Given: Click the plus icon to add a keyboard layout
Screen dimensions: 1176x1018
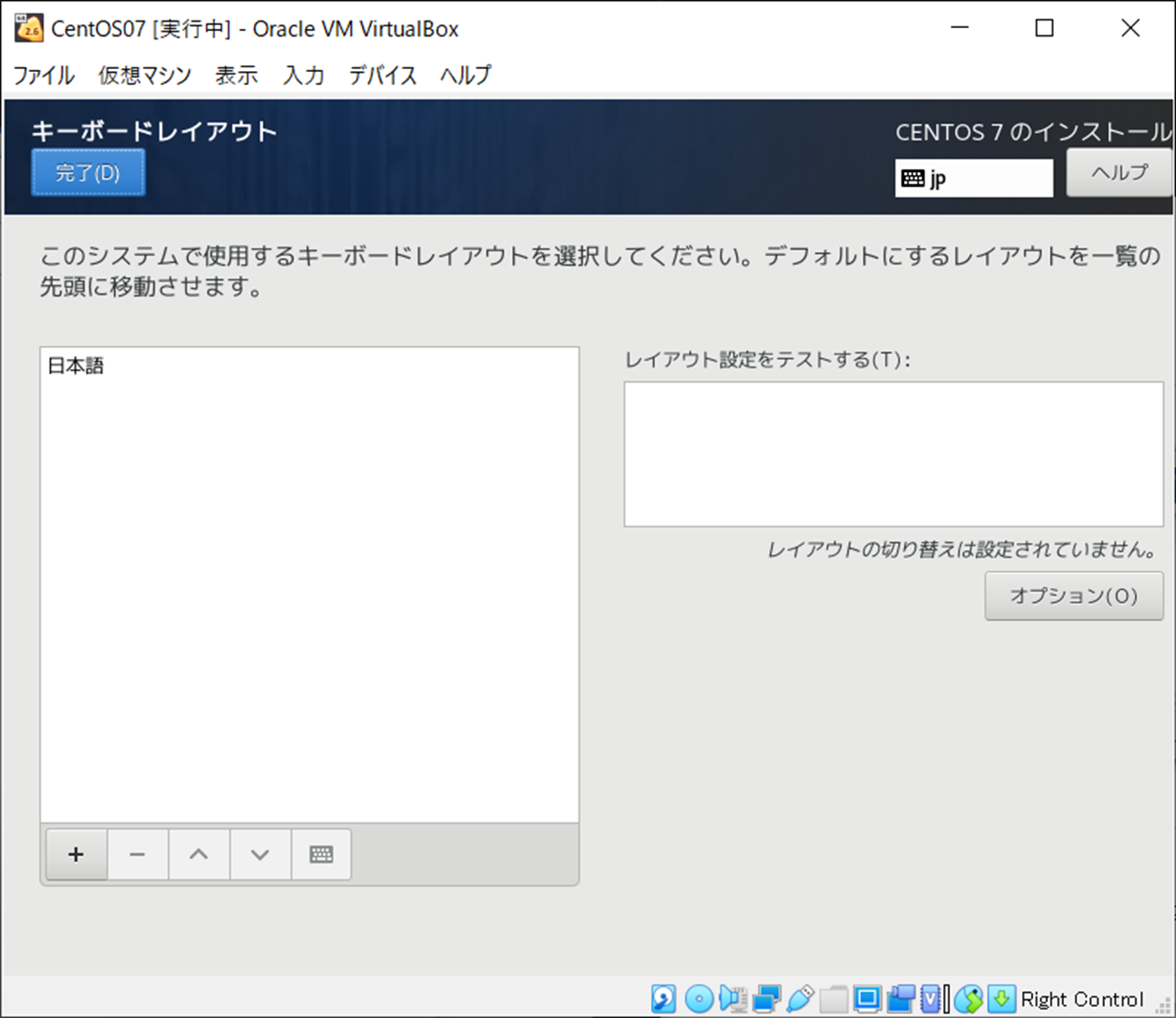Looking at the screenshot, I should [76, 854].
